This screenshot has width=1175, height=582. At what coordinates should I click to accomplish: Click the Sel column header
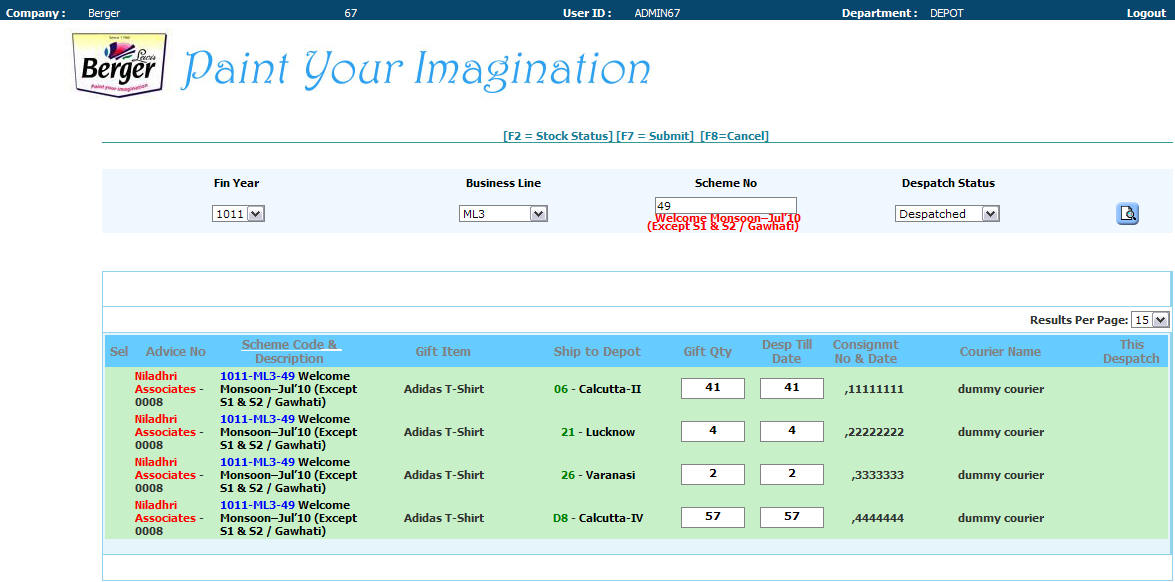tap(119, 351)
